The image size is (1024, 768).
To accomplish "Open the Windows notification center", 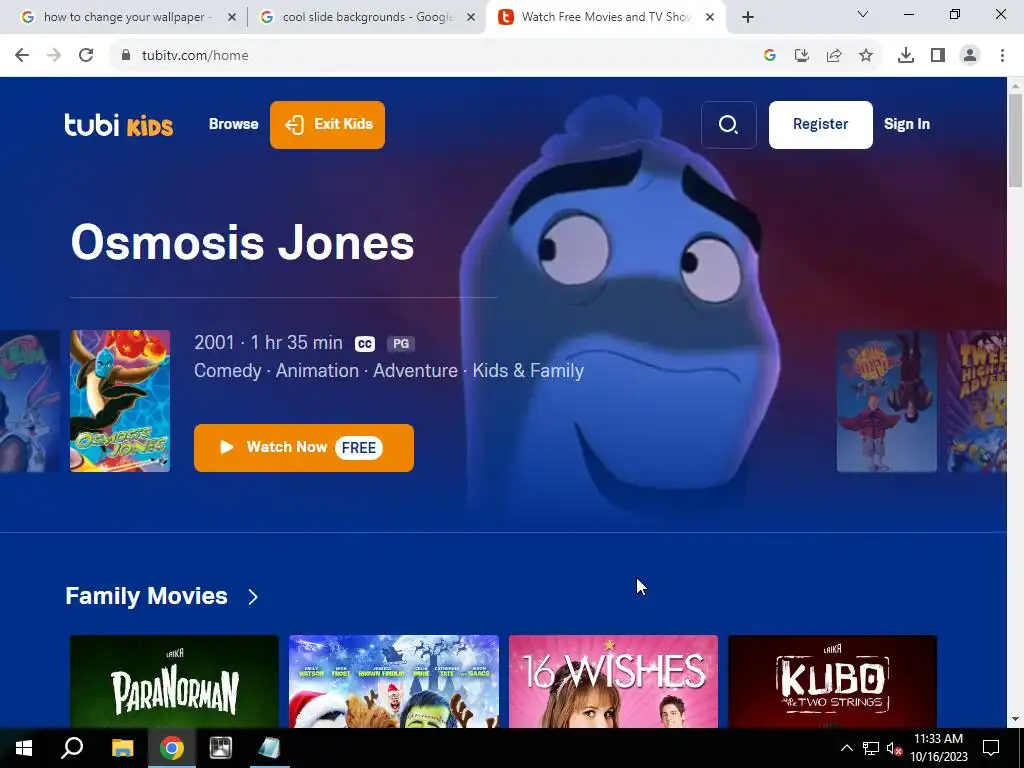I will [x=991, y=748].
